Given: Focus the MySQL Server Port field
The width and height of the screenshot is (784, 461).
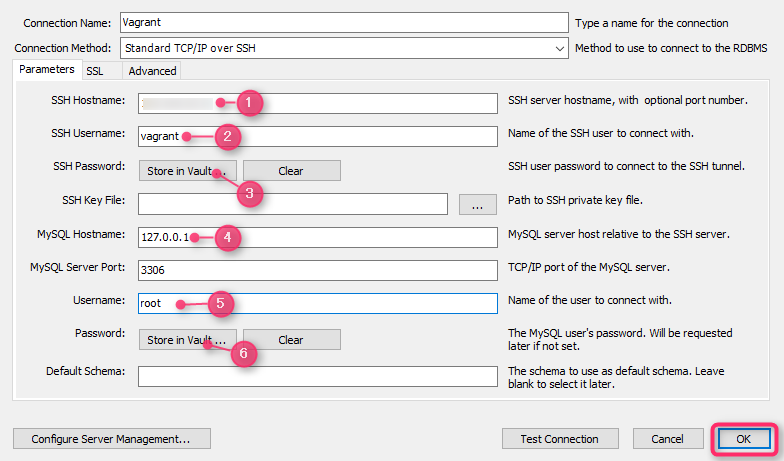Looking at the screenshot, I should 318,270.
